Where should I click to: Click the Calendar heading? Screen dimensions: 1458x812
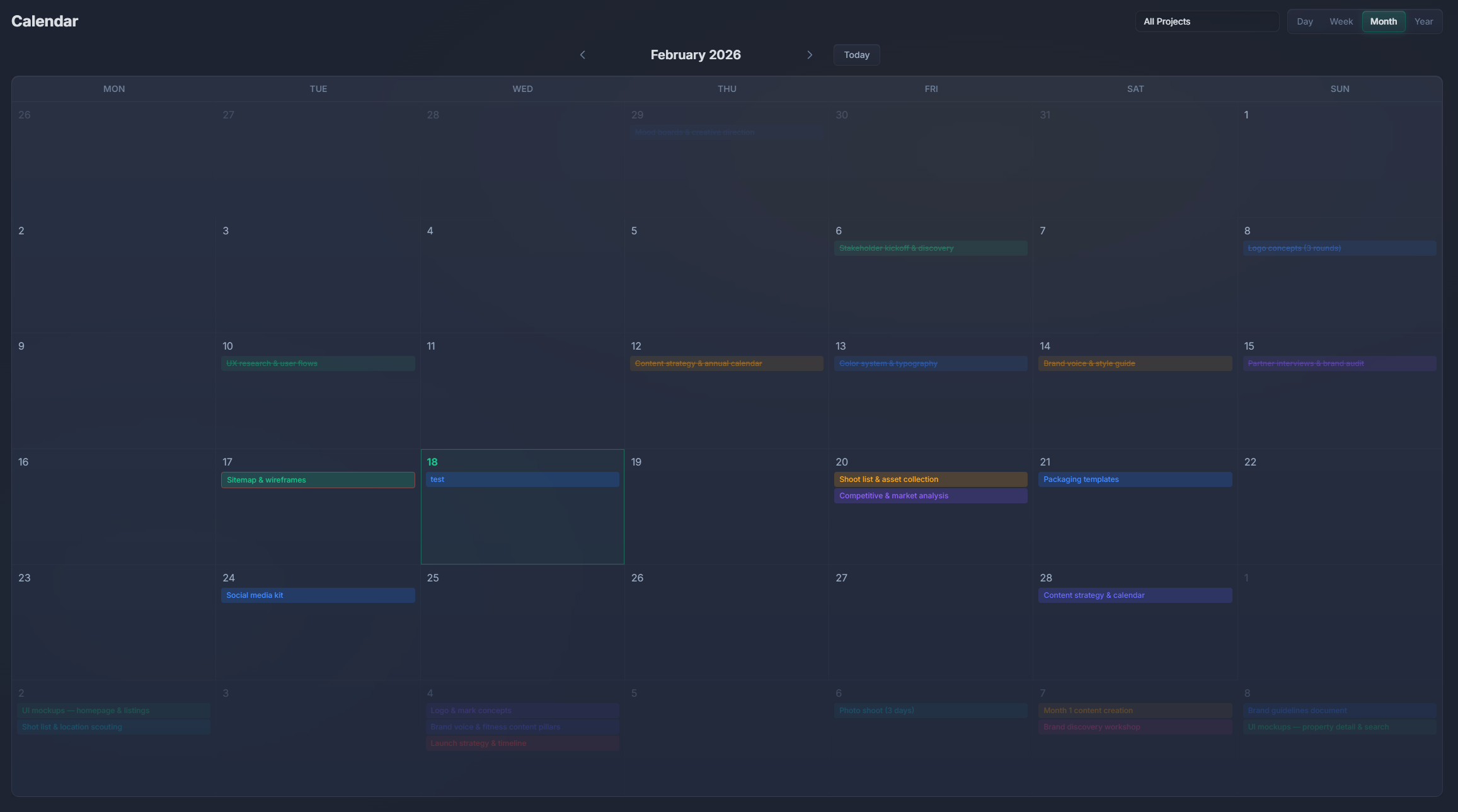click(44, 21)
